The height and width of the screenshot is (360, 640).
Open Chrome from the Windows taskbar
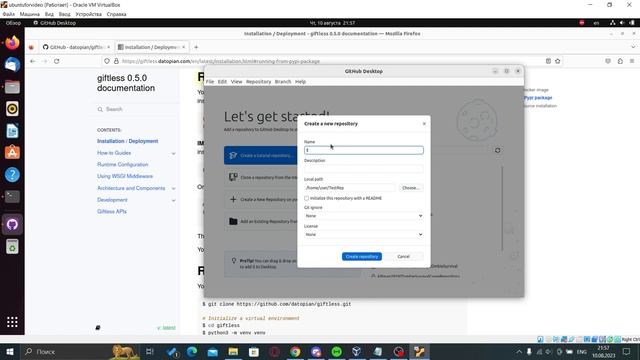(x=295, y=351)
